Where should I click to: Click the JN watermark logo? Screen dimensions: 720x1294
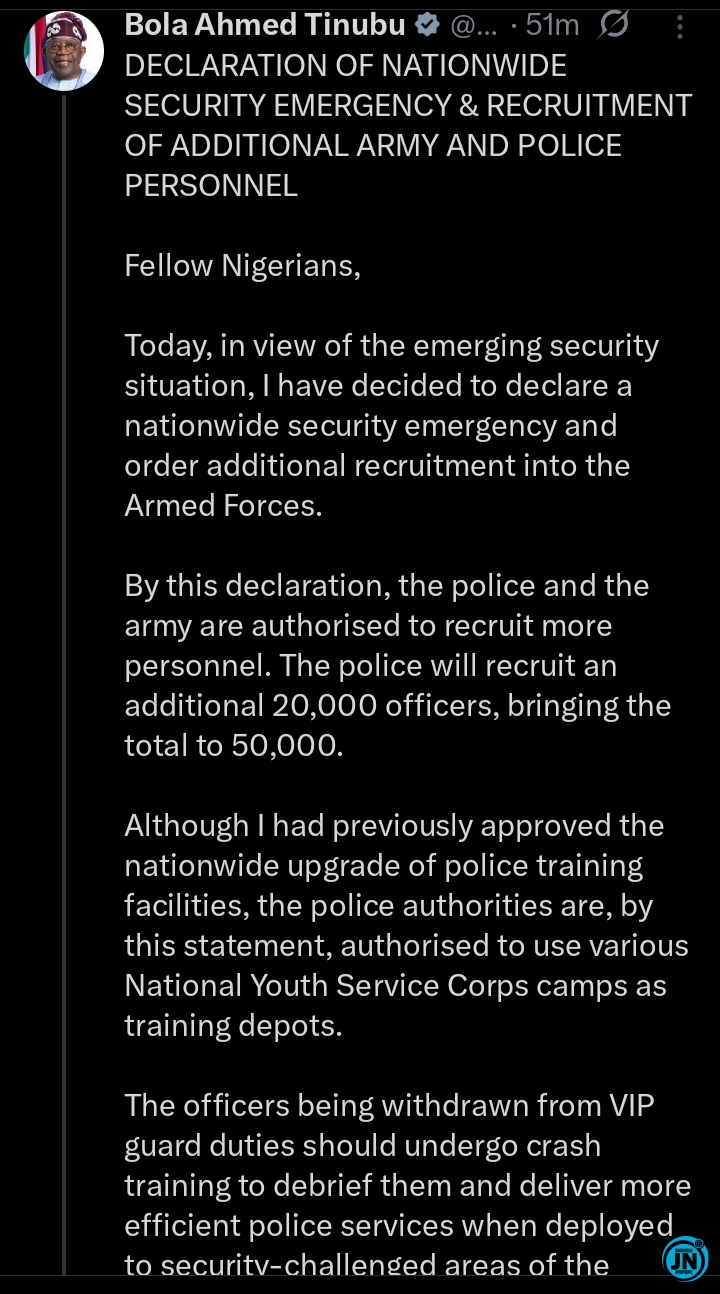tap(684, 1258)
